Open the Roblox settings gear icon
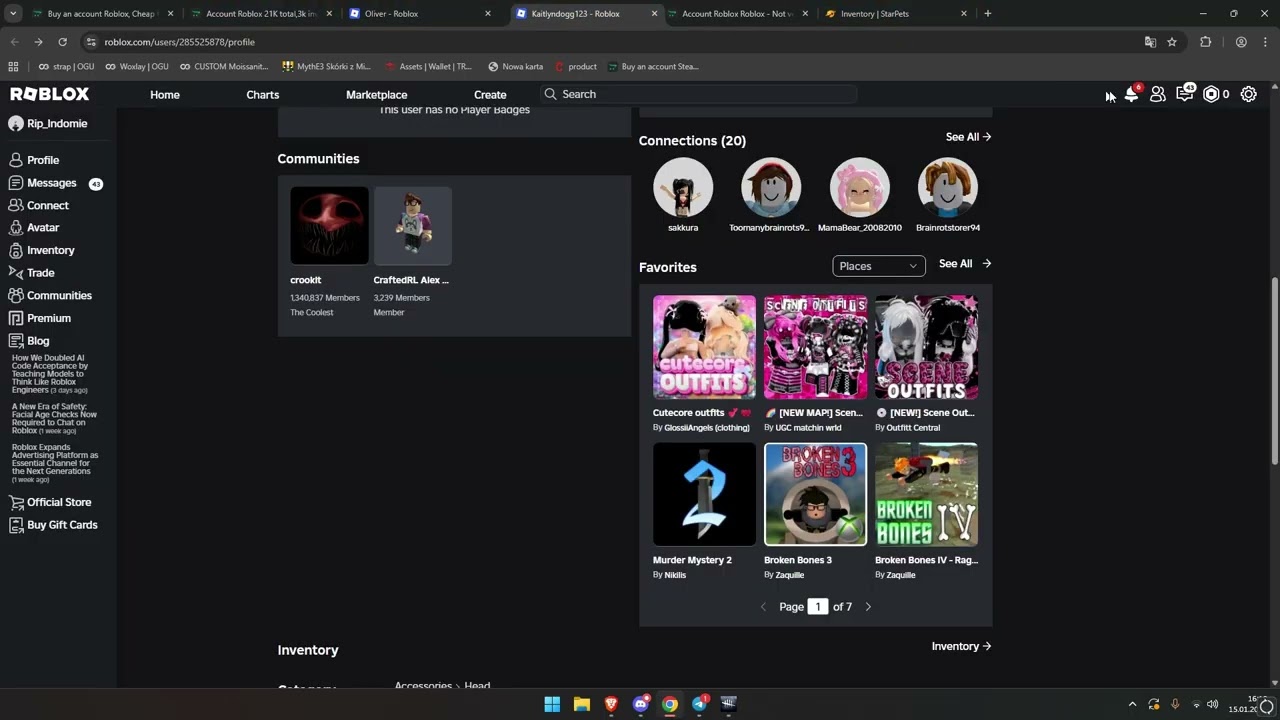1280x720 pixels. click(1249, 94)
